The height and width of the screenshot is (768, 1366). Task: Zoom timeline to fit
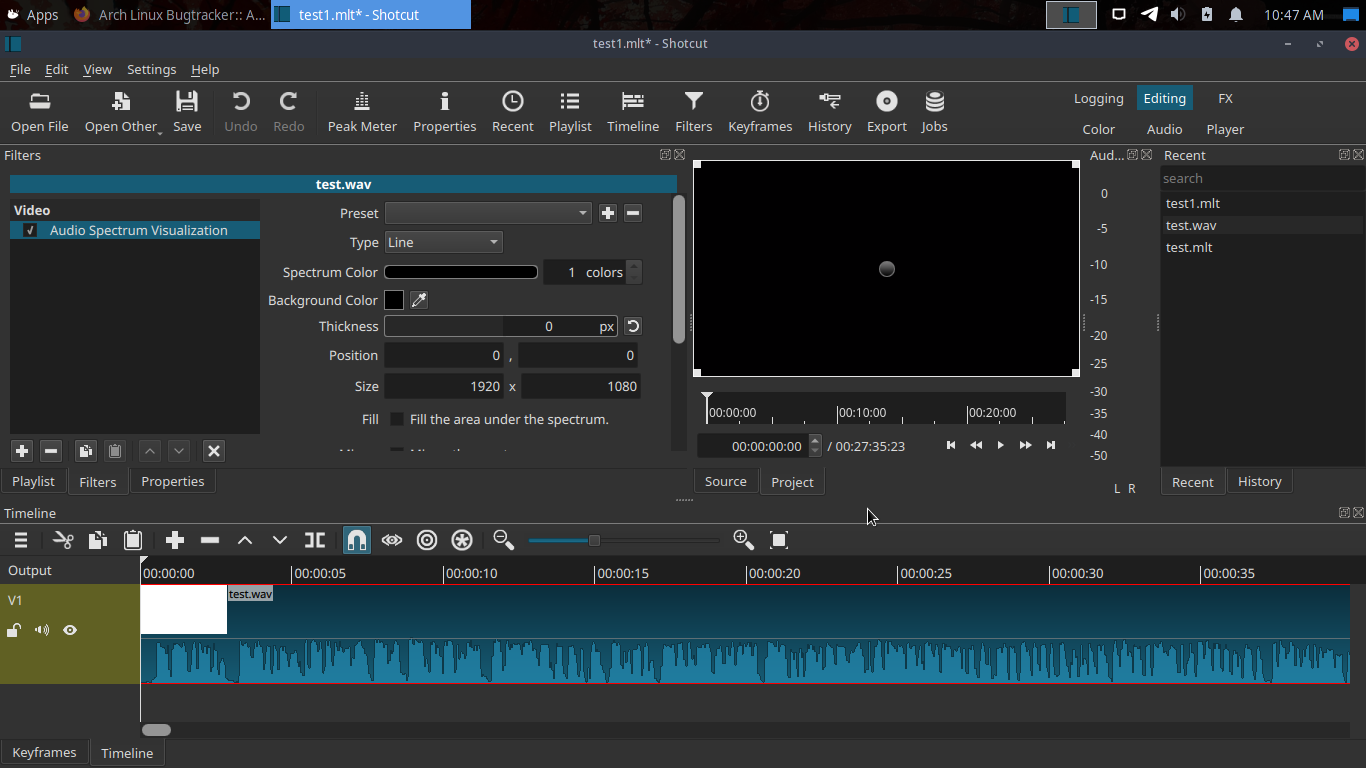click(779, 540)
